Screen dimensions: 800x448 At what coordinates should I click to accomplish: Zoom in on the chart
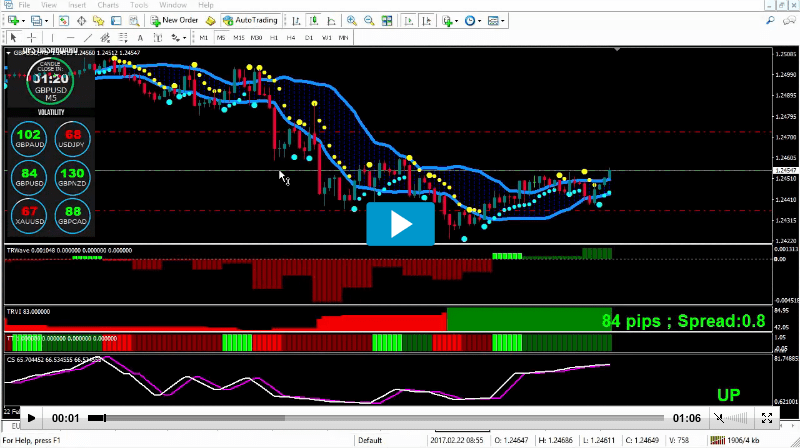[352, 20]
